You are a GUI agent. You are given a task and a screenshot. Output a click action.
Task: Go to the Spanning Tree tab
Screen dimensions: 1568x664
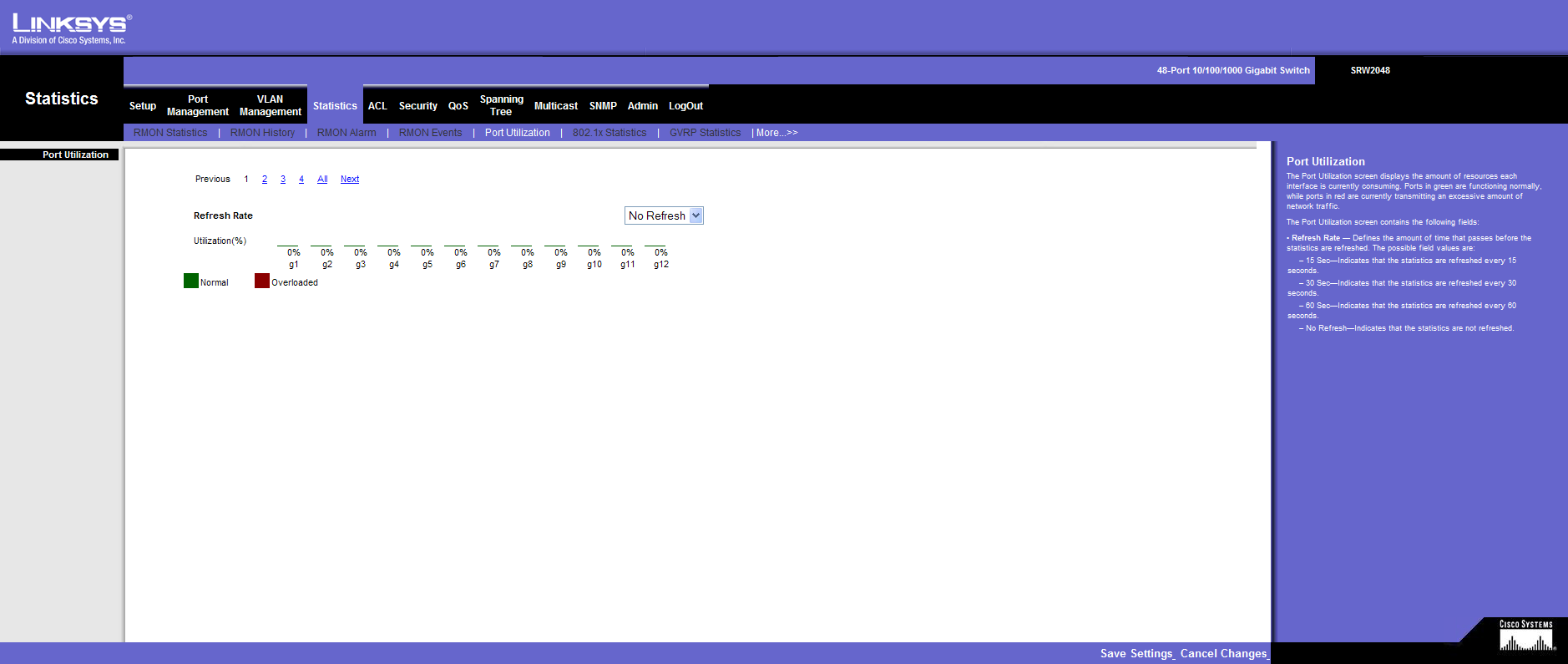coord(501,105)
